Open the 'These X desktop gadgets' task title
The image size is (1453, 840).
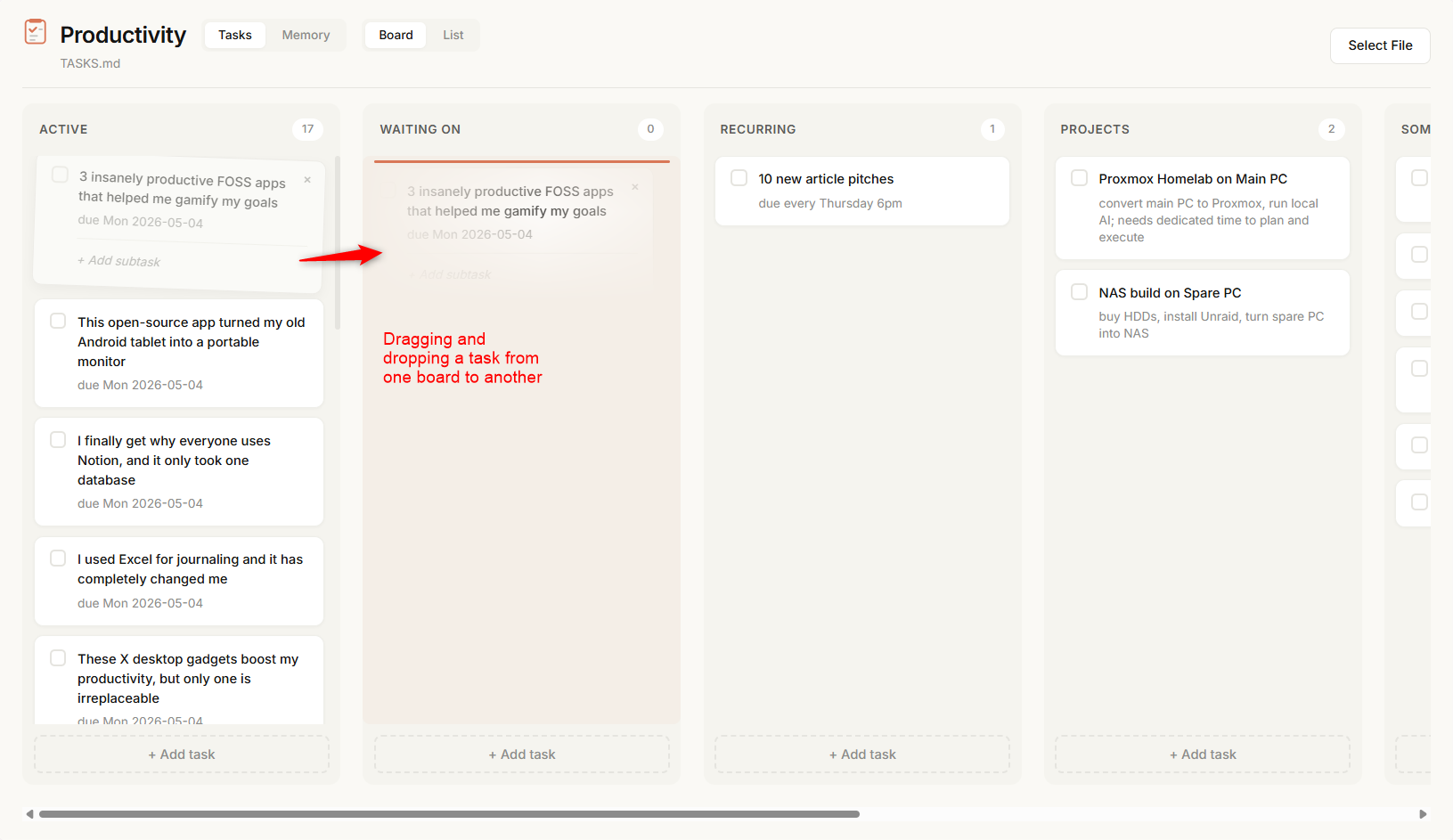(188, 679)
